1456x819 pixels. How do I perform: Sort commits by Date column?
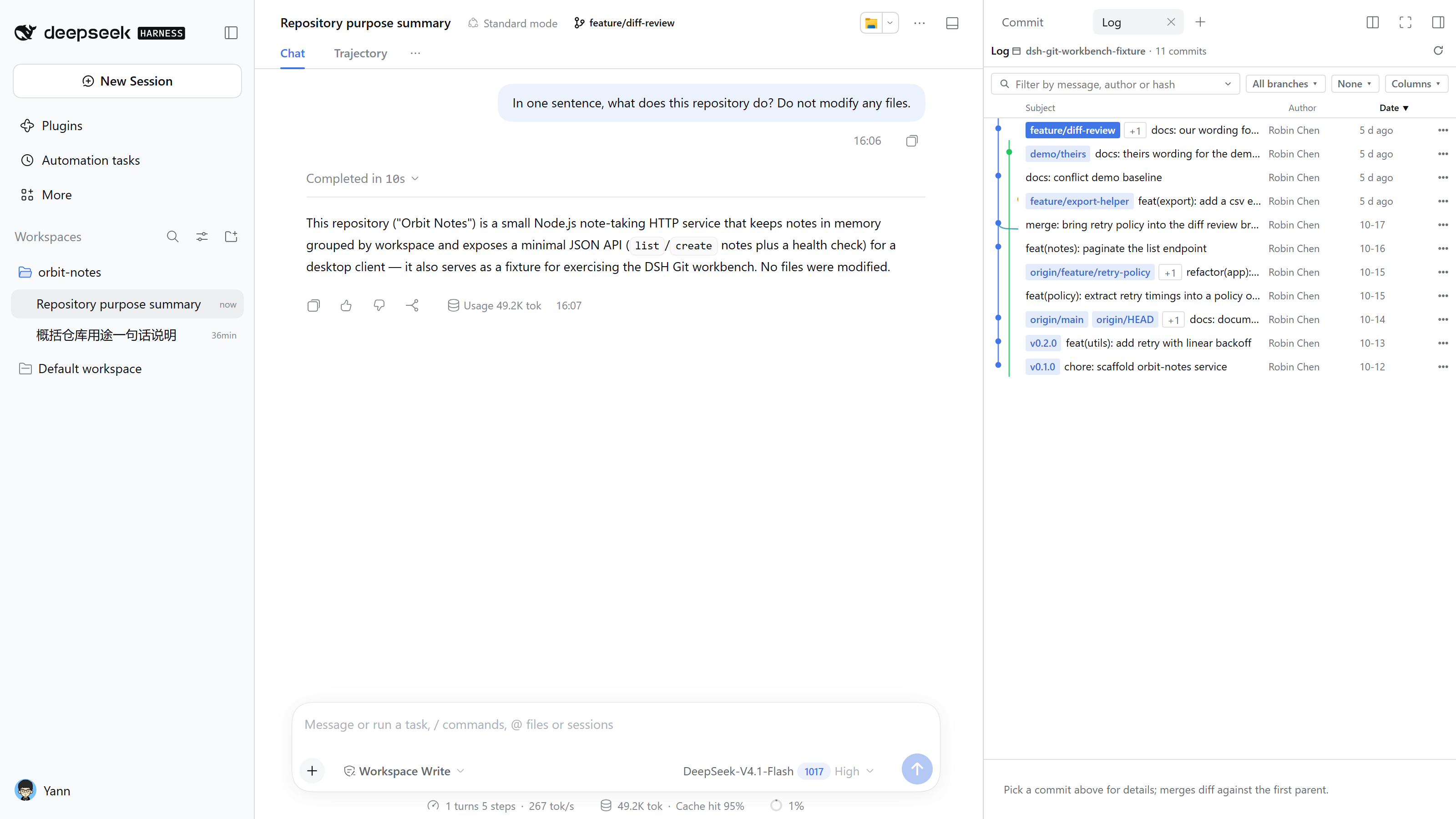(x=1393, y=108)
